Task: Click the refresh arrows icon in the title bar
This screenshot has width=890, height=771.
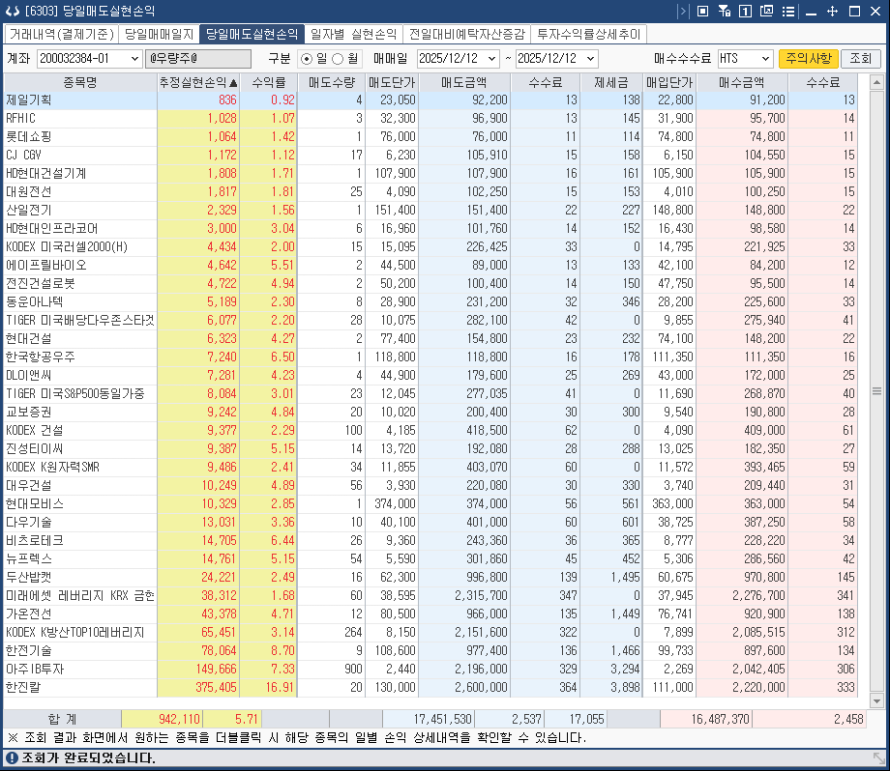Action: (x=12, y=11)
